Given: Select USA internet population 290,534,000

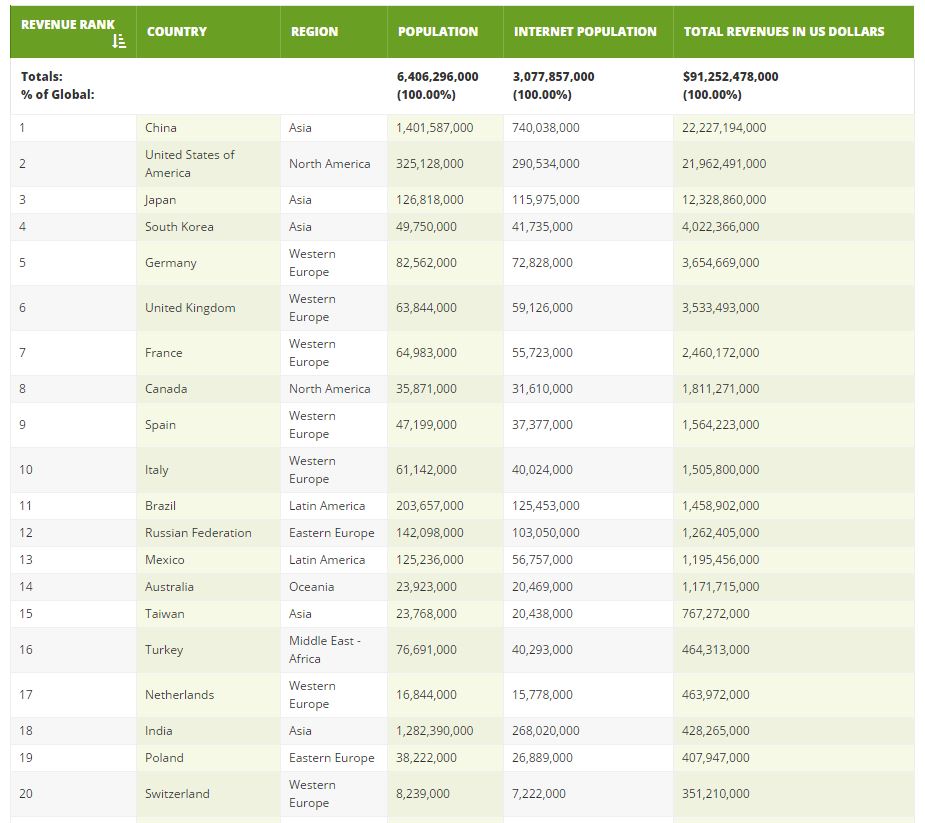Looking at the screenshot, I should point(546,163).
